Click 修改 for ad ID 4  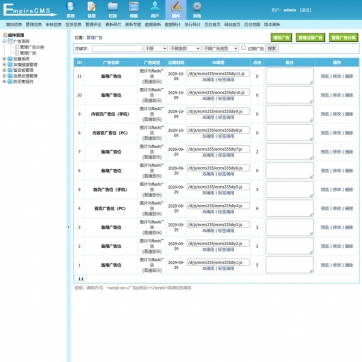pos(337,208)
